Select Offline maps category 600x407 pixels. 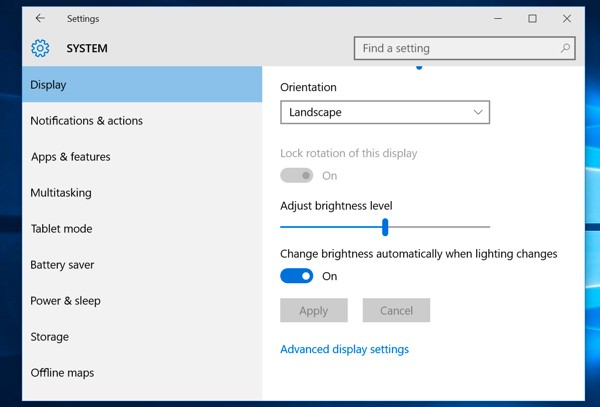pyautogui.click(x=142, y=372)
